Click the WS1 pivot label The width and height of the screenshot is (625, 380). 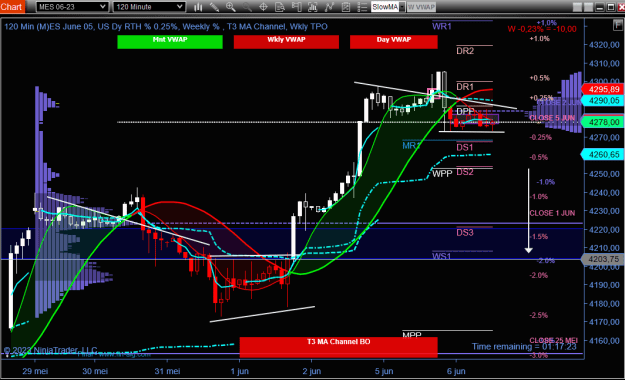[442, 256]
